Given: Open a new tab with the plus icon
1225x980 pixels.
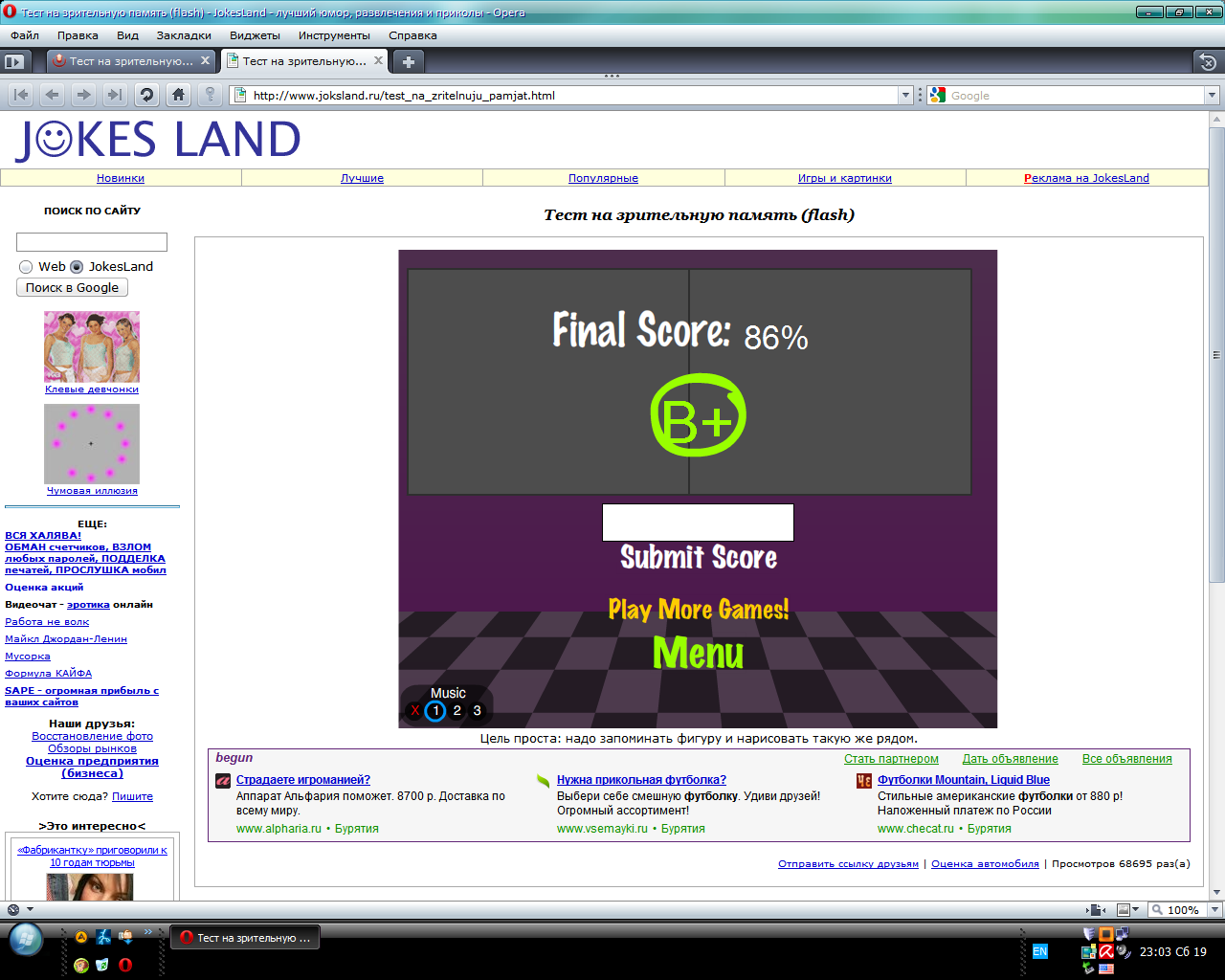Looking at the screenshot, I should (407, 60).
